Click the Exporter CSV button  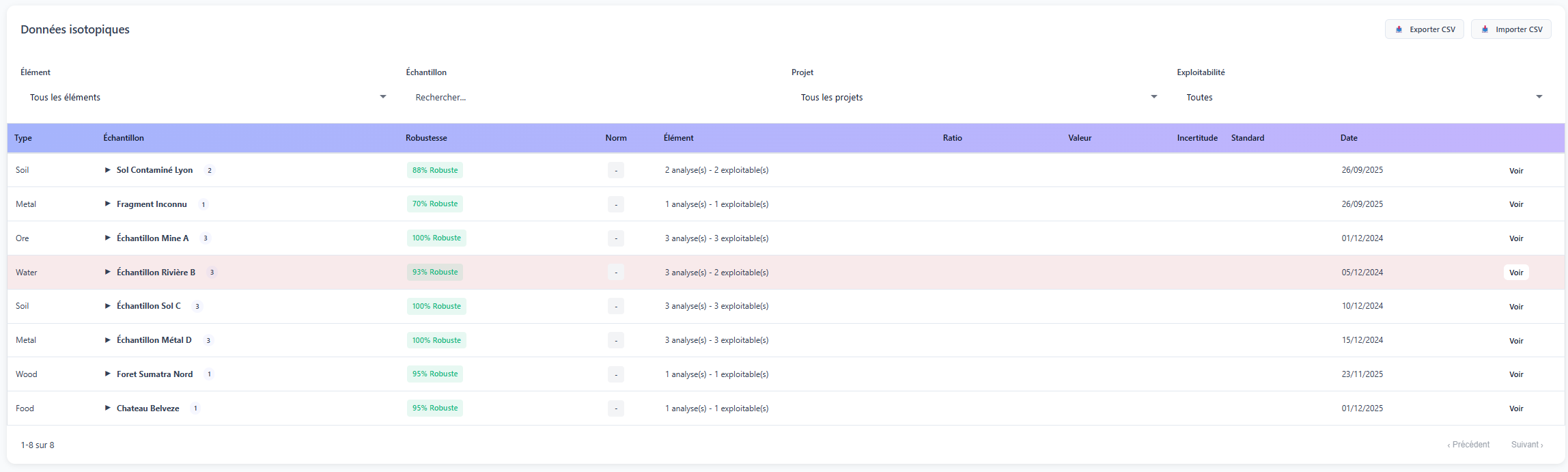[1424, 29]
